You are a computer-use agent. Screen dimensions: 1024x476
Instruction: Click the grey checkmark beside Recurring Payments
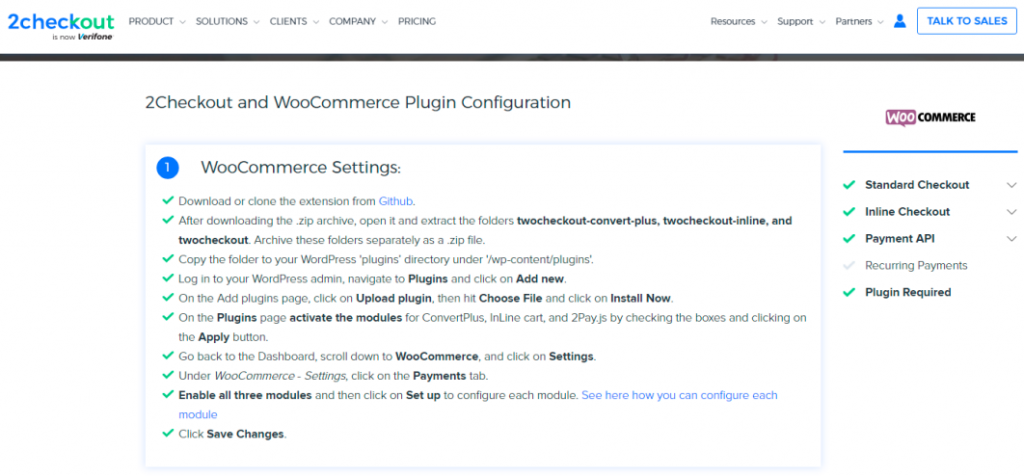[849, 265]
